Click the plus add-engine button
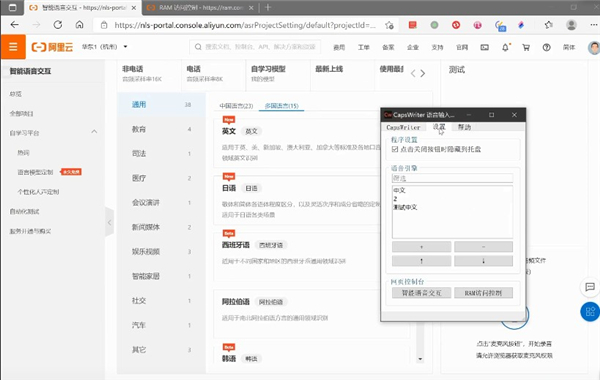 pos(421,247)
